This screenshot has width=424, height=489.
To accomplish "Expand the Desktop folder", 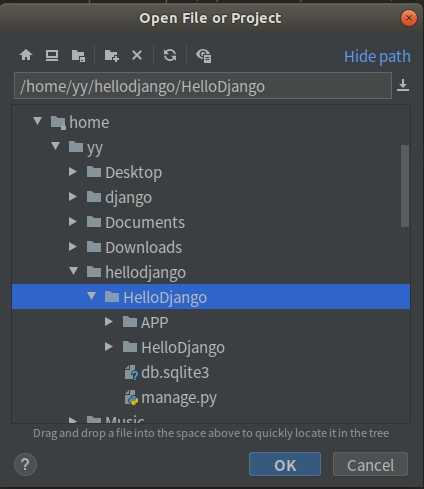I will (72, 172).
